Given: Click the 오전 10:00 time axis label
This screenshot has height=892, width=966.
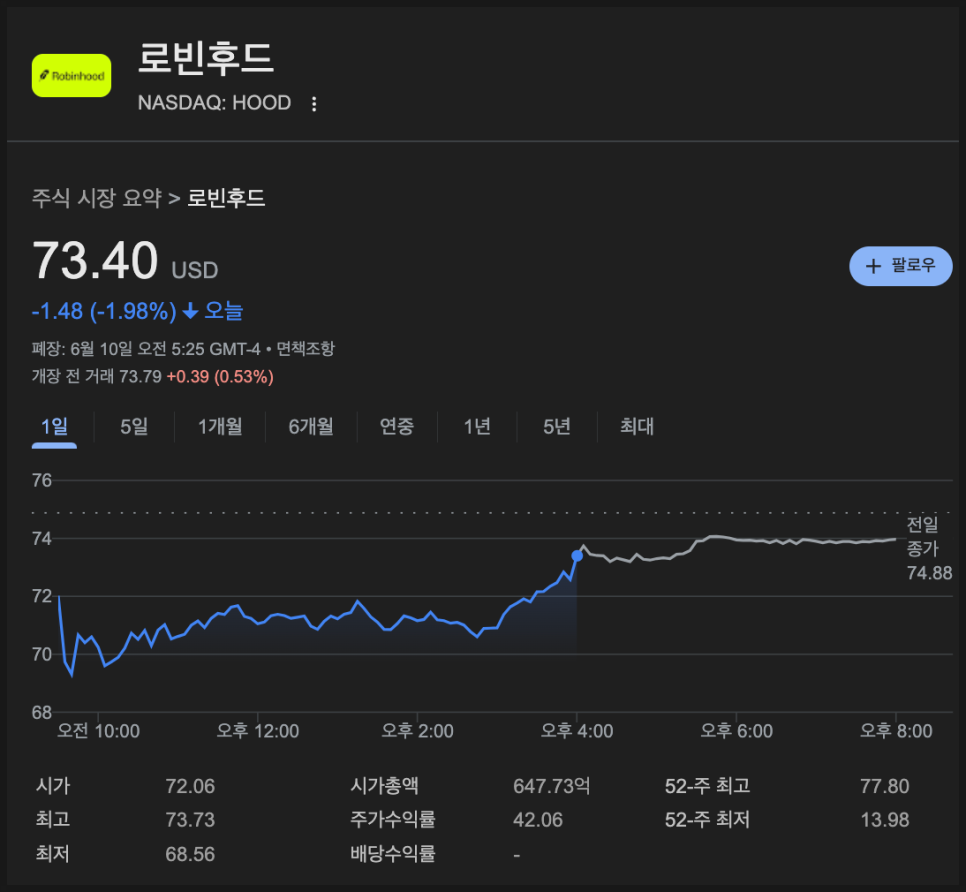Looking at the screenshot, I should [99, 731].
